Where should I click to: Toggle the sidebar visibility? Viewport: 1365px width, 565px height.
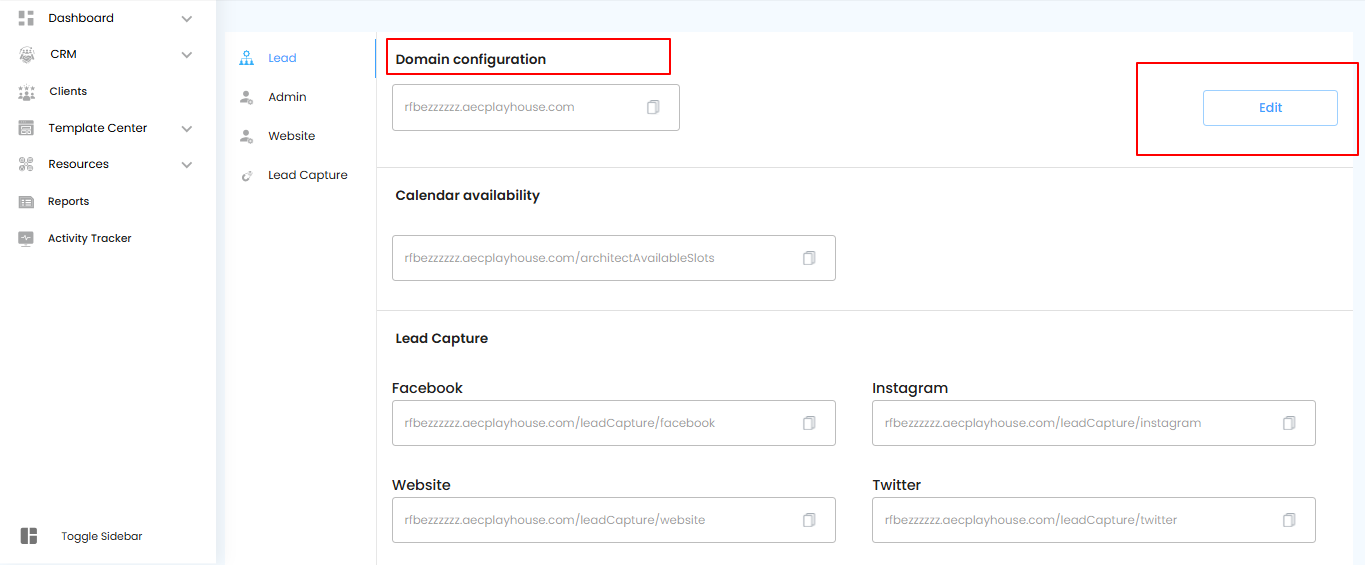[29, 536]
